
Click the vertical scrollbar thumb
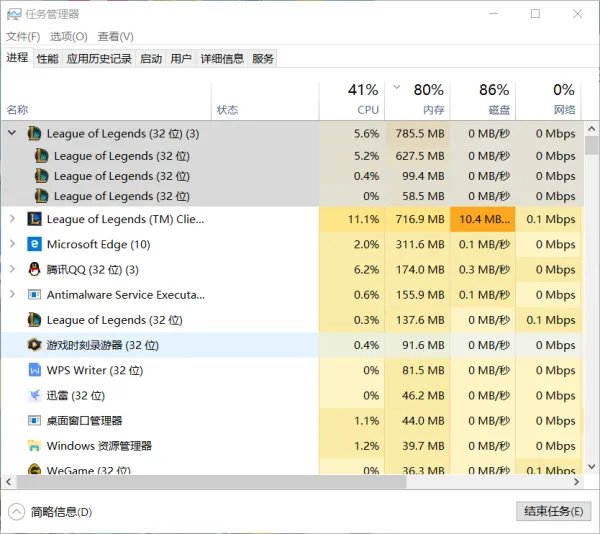click(592, 145)
